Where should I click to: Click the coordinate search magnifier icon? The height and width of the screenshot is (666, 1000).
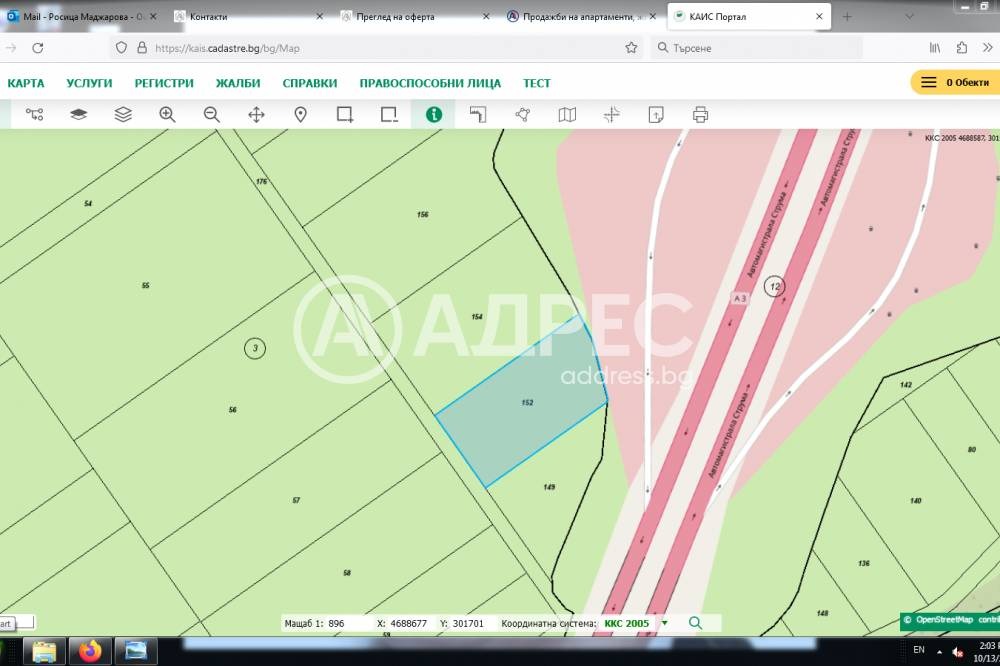[695, 623]
